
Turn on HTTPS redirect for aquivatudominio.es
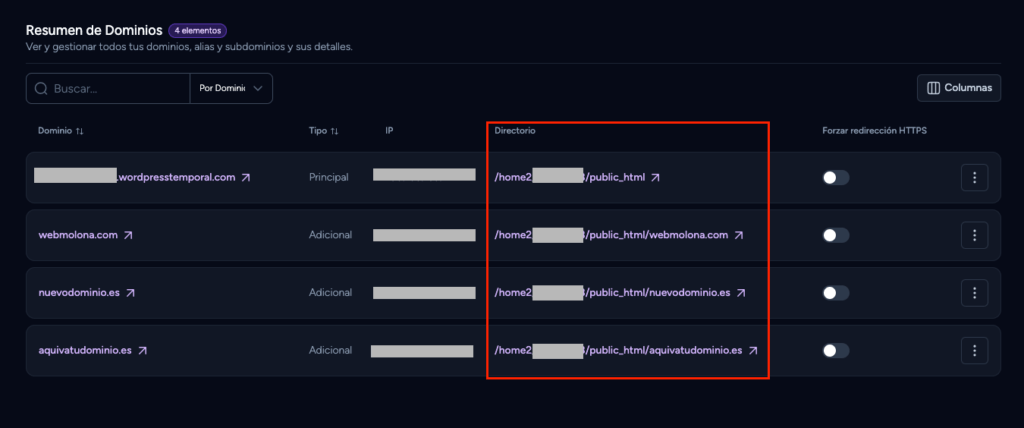click(835, 351)
